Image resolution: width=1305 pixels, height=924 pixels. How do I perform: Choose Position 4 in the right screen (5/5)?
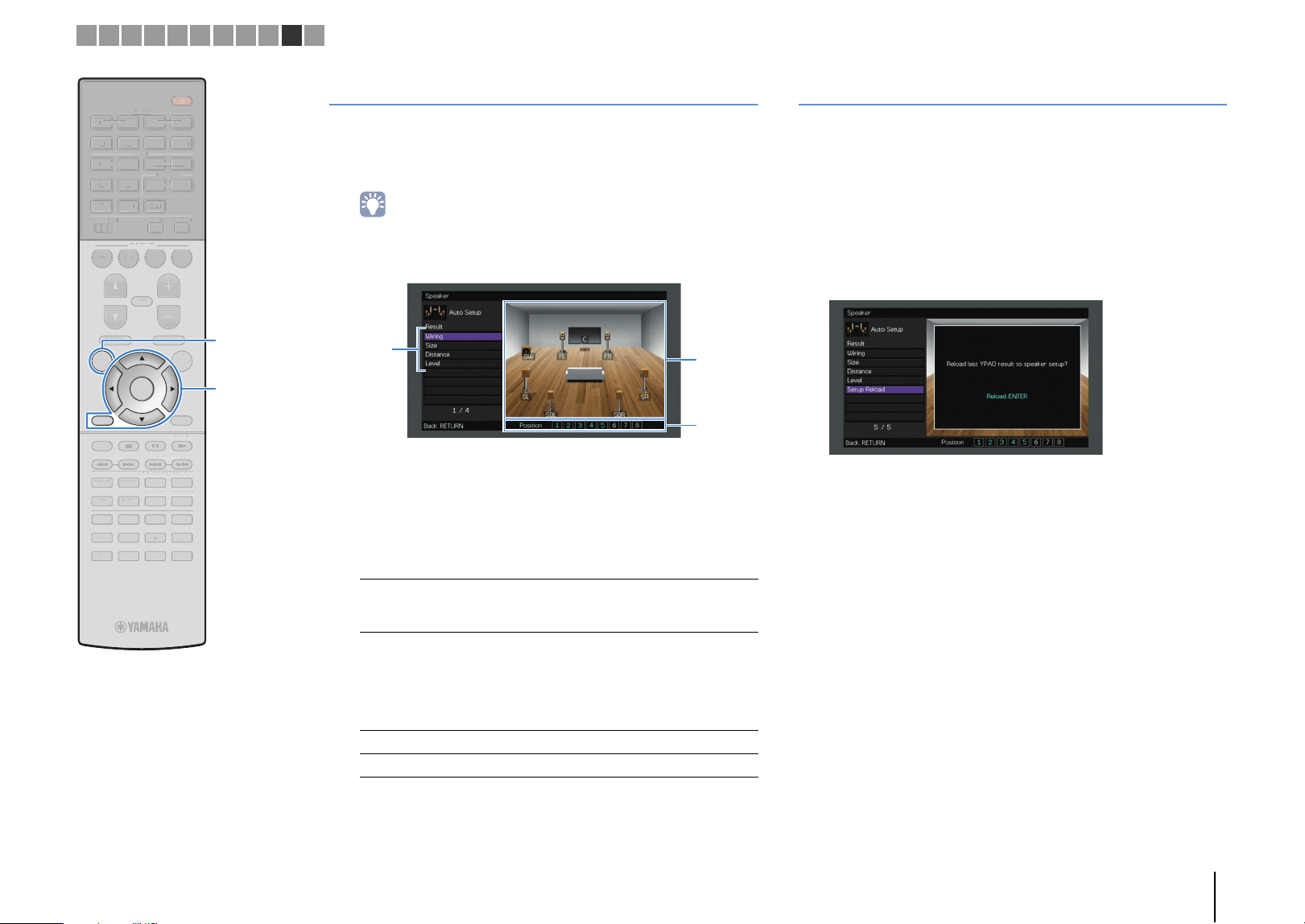tap(1013, 442)
